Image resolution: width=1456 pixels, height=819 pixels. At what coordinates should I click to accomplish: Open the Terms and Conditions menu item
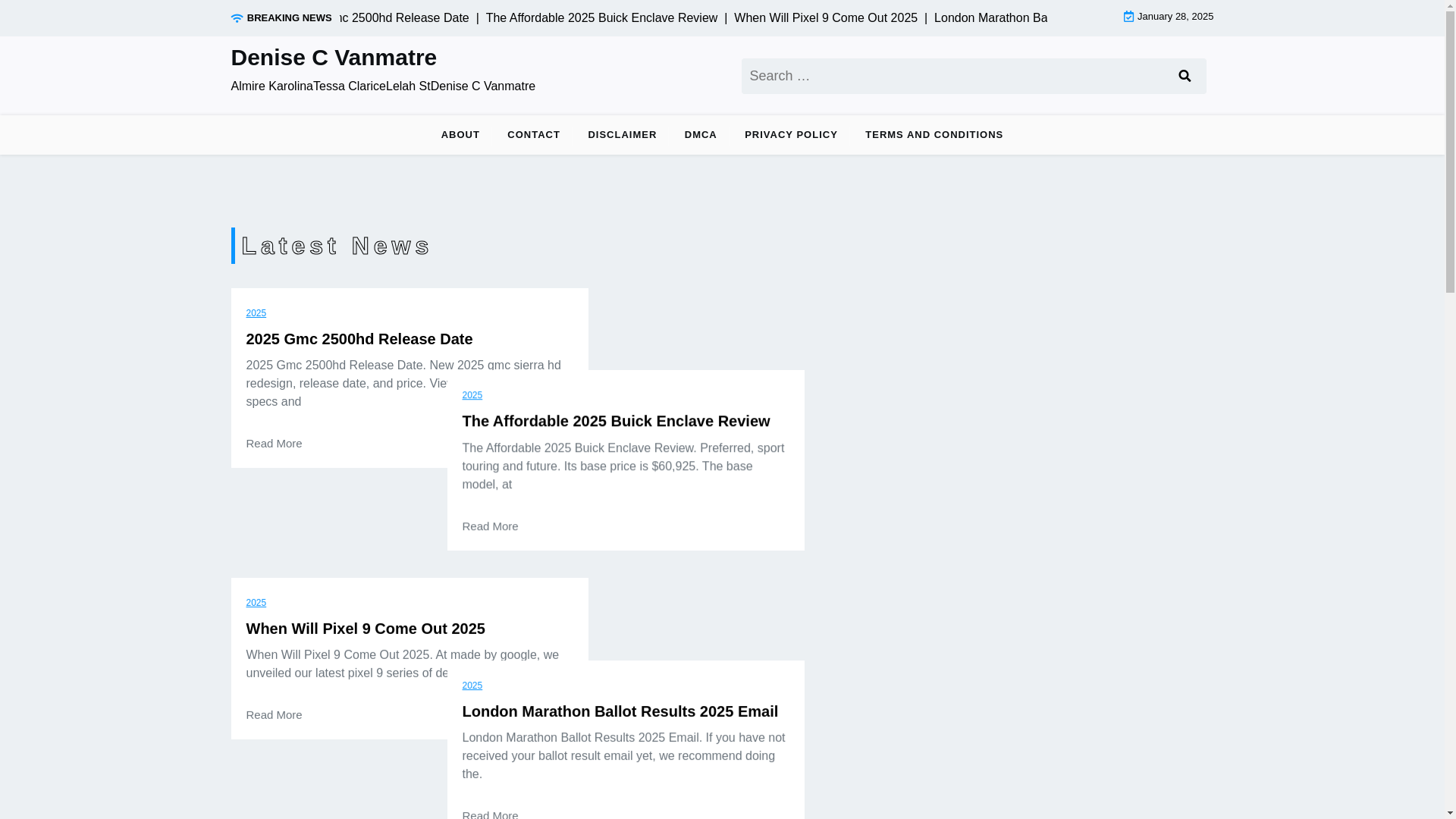pyautogui.click(x=934, y=135)
